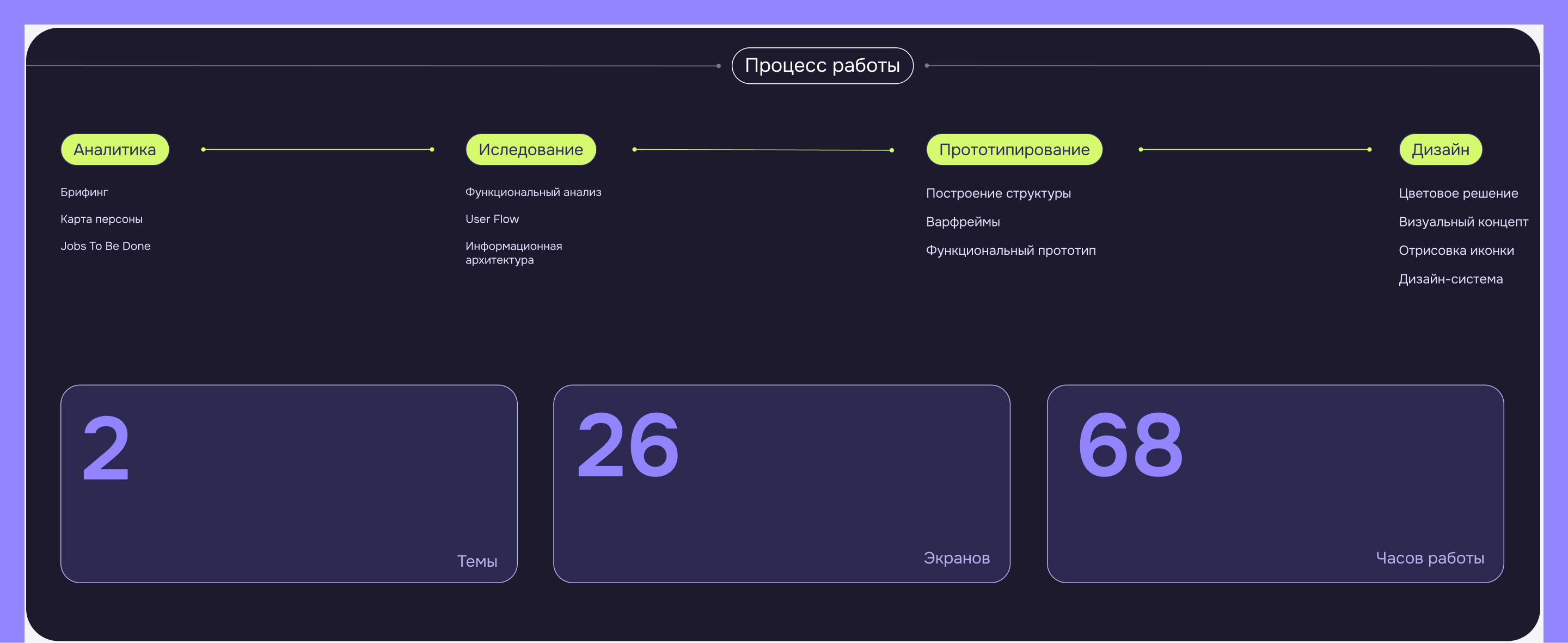Open the Брифинг list item
This screenshot has height=643, width=1568.
[84, 192]
